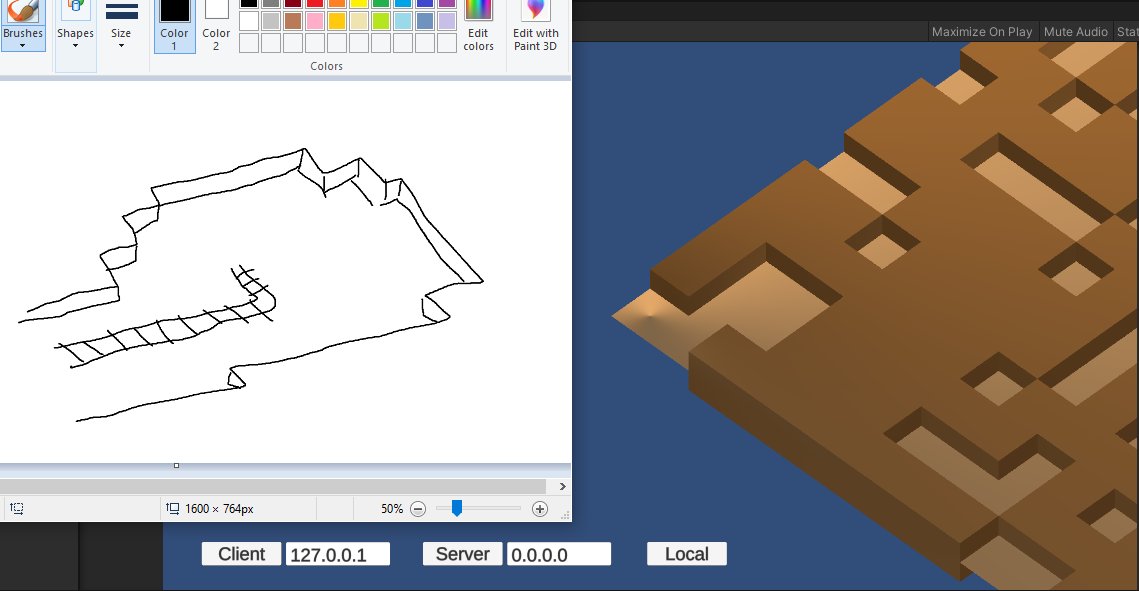The width and height of the screenshot is (1139, 591).
Task: Select Color 1 foreground button
Action: [174, 26]
